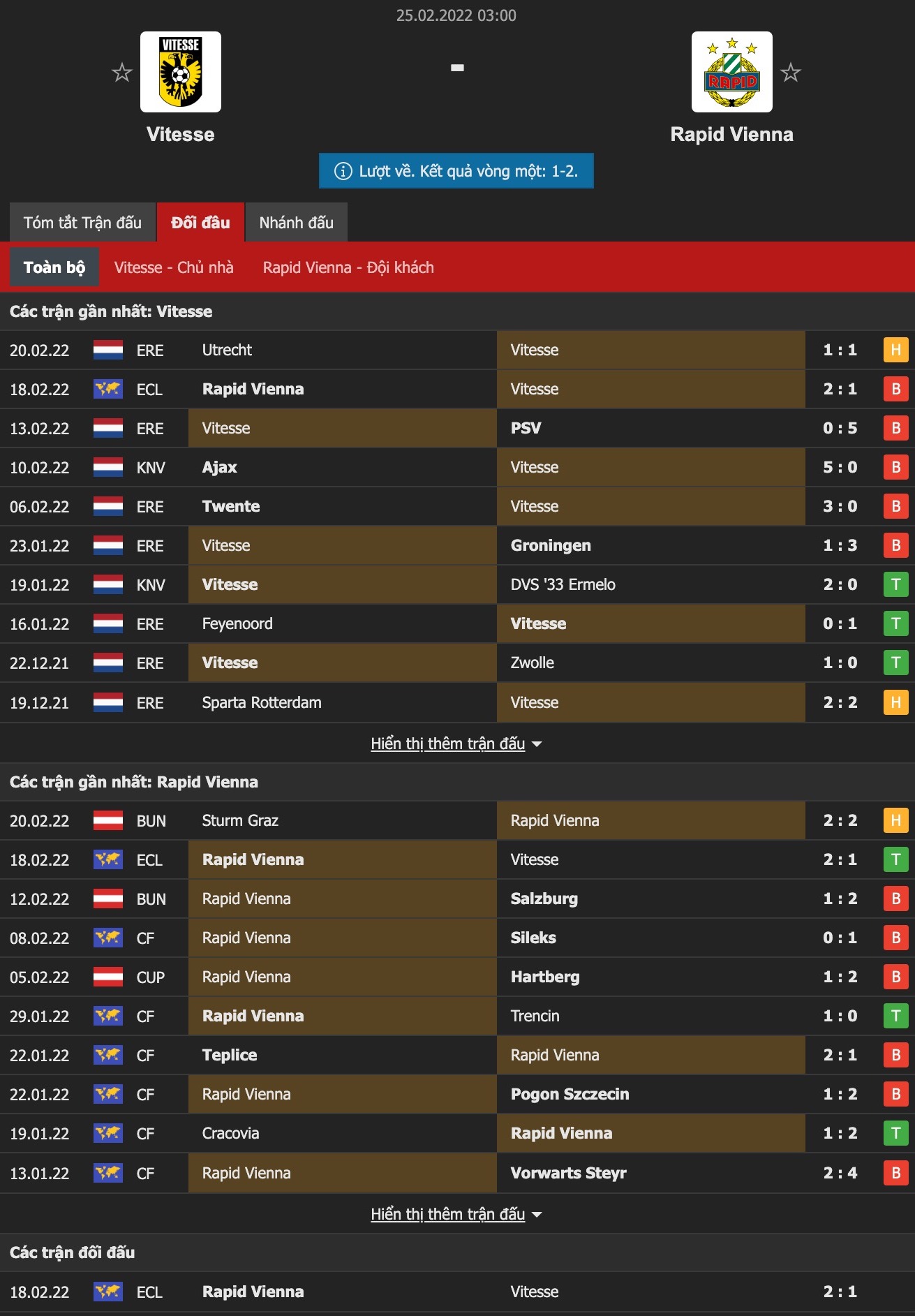Click Europe flag icon on Sileks row

(108, 938)
